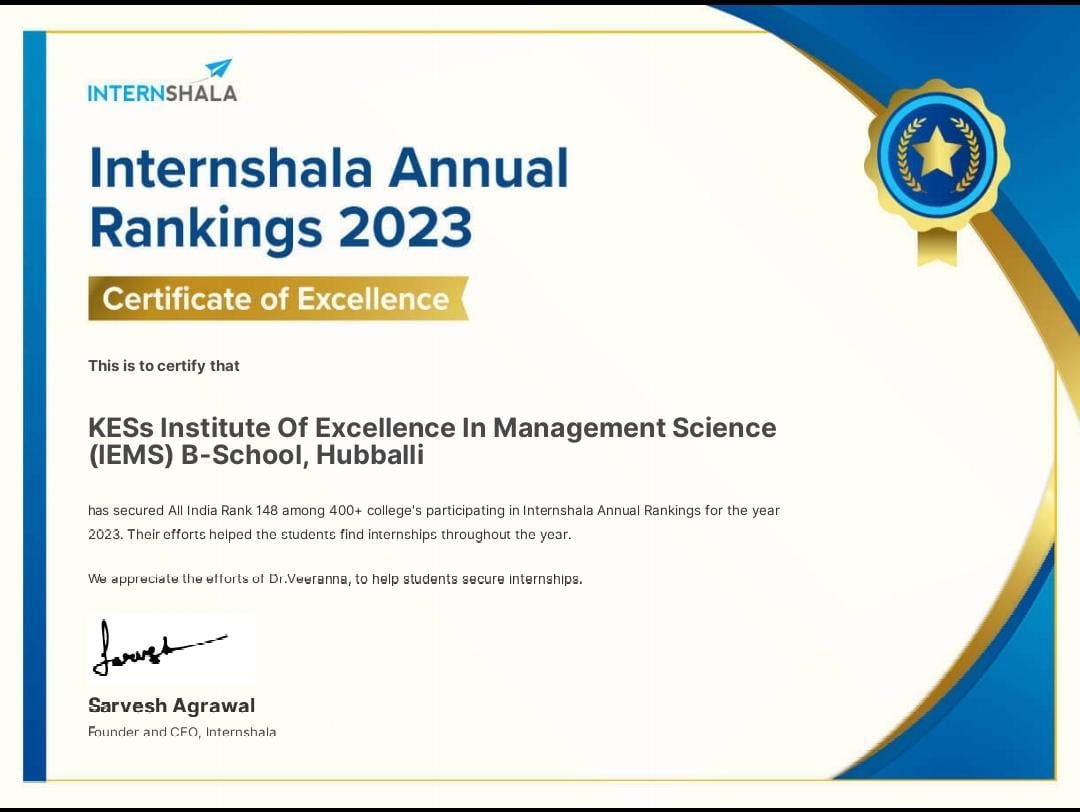Click the 'Certificate of Excellence' gold banner
The image size is (1080, 812).
point(278,299)
